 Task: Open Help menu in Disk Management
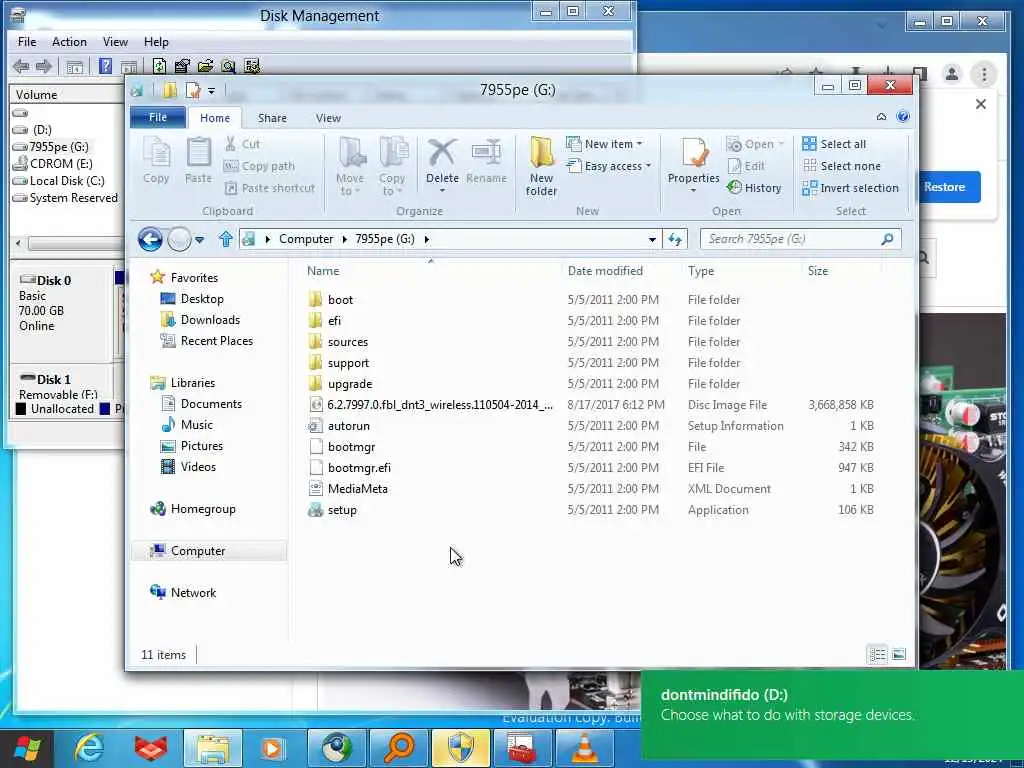[156, 42]
